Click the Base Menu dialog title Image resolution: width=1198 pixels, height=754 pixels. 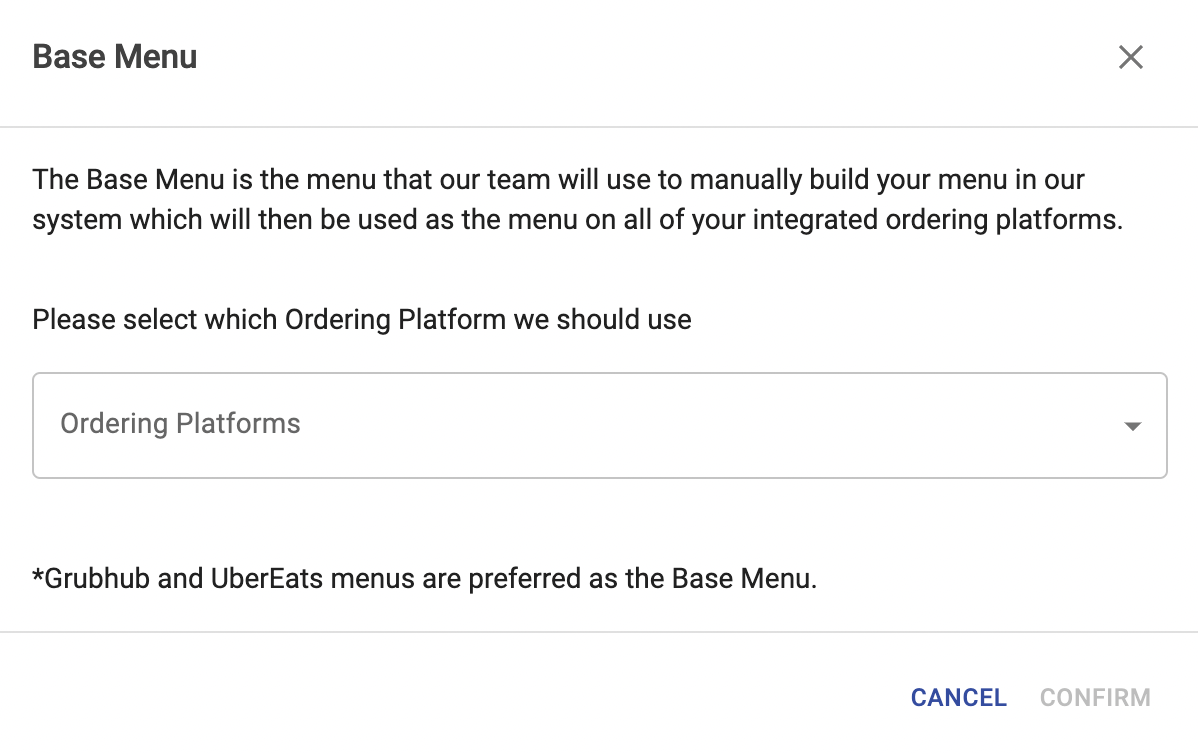pos(114,57)
